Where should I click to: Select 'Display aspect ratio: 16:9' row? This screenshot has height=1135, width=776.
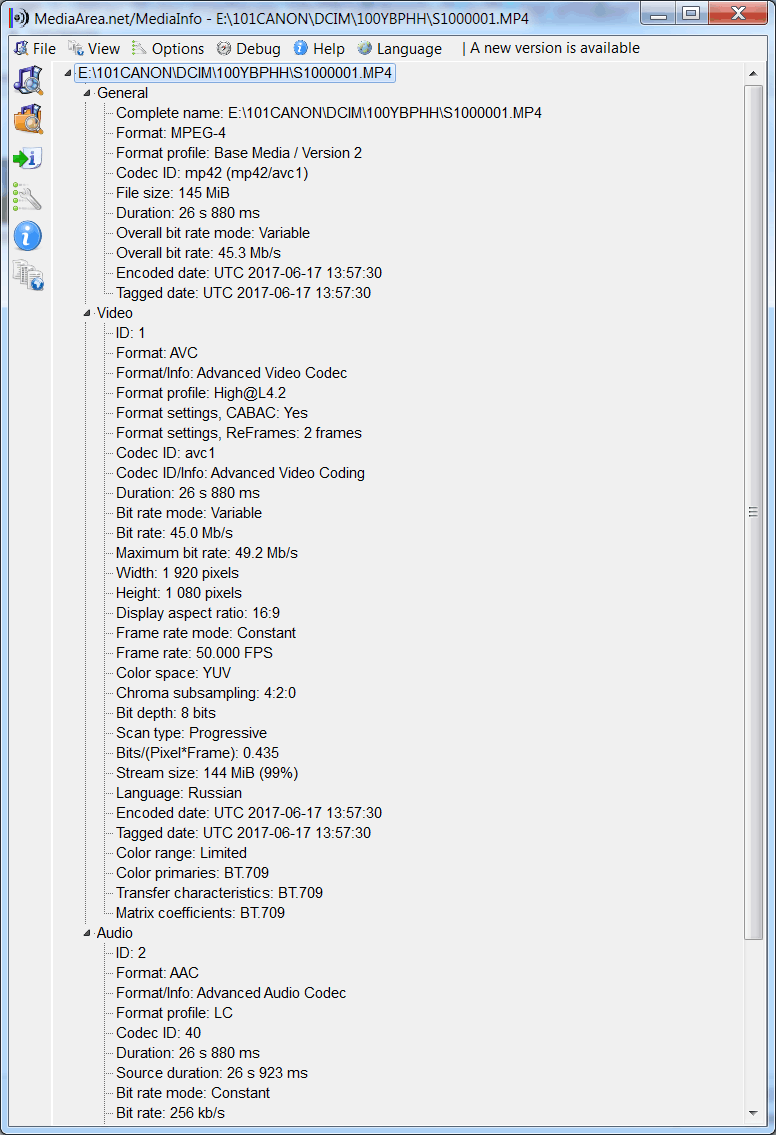(x=198, y=613)
